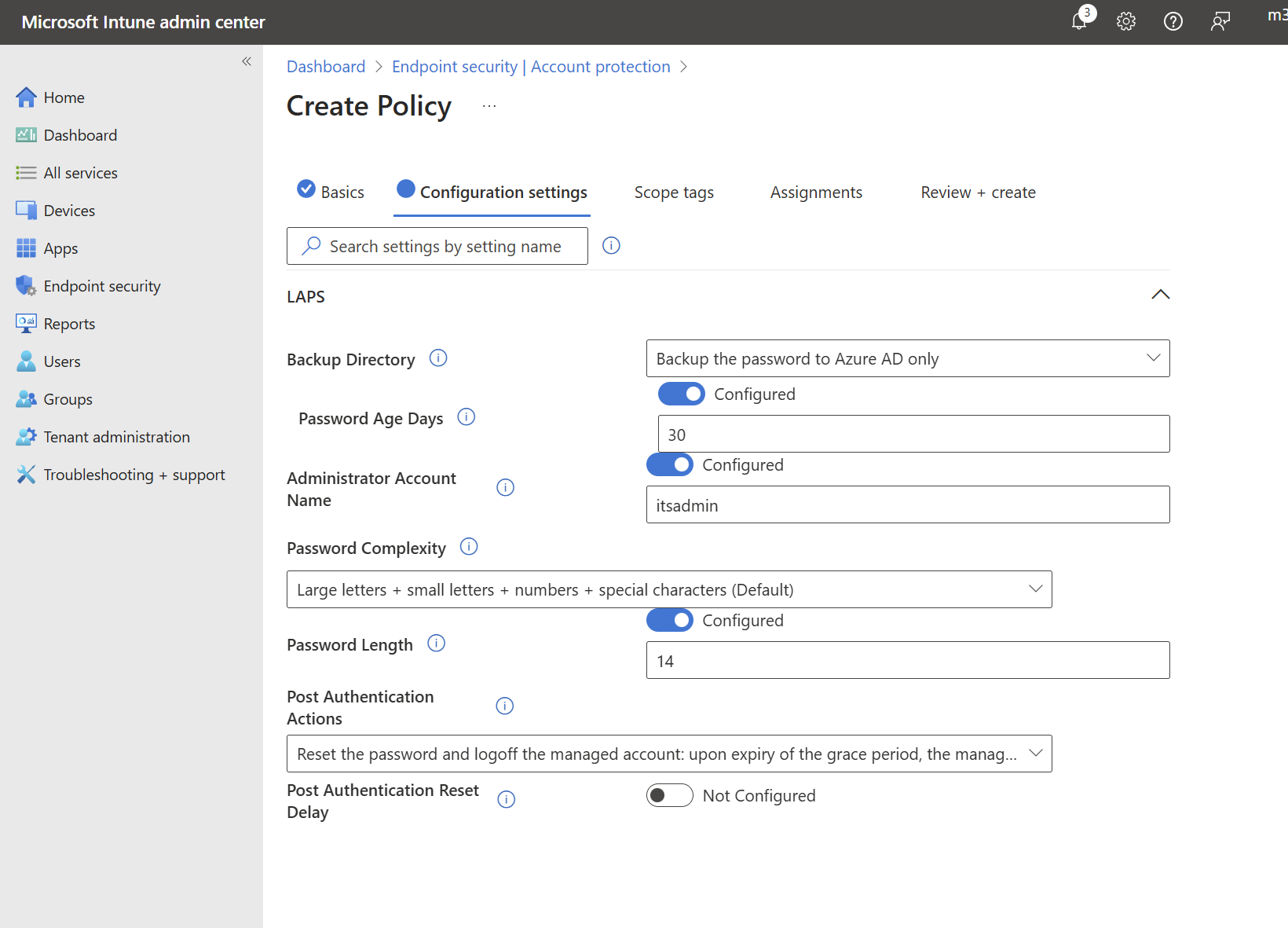Switch to the Scope tags tab

click(674, 193)
